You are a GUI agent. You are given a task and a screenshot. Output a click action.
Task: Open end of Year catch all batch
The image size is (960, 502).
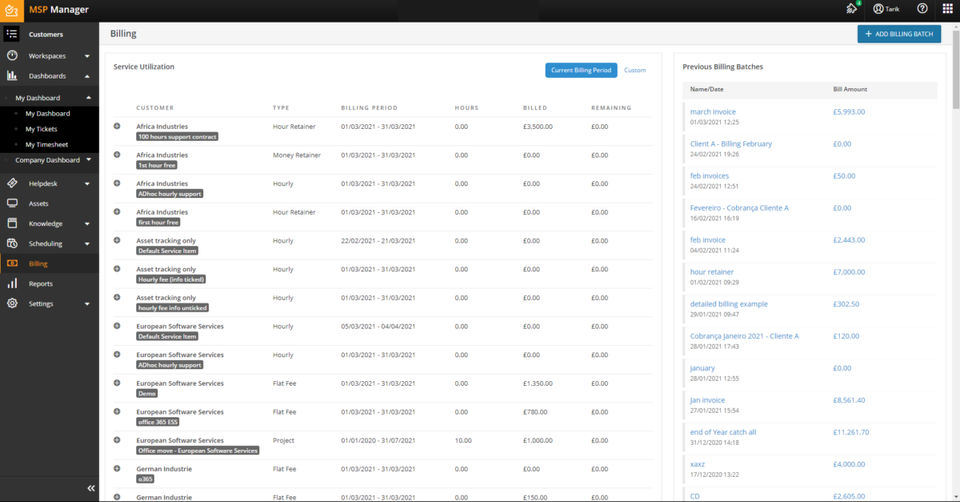point(723,432)
